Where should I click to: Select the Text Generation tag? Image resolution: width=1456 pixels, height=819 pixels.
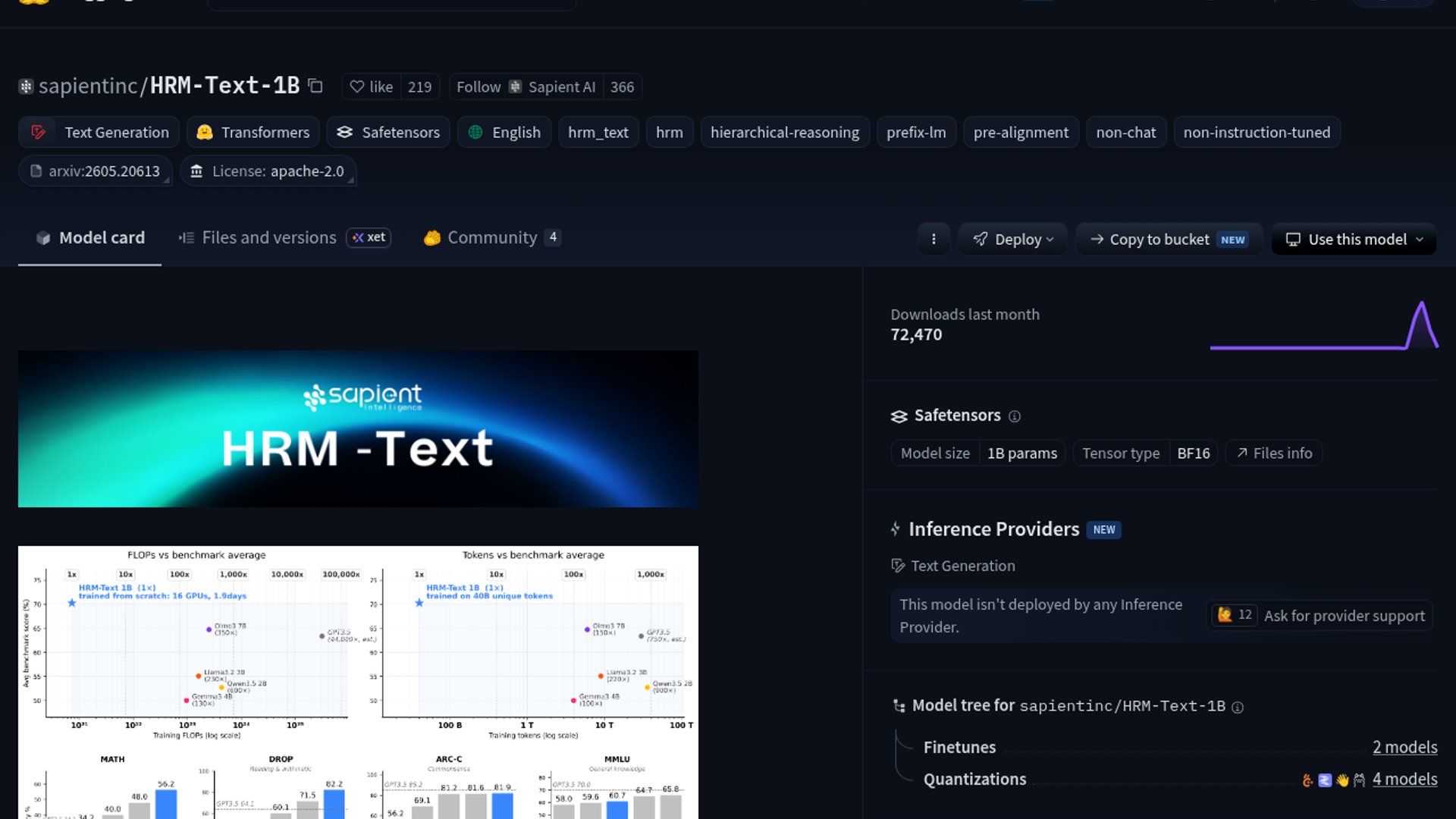(99, 132)
